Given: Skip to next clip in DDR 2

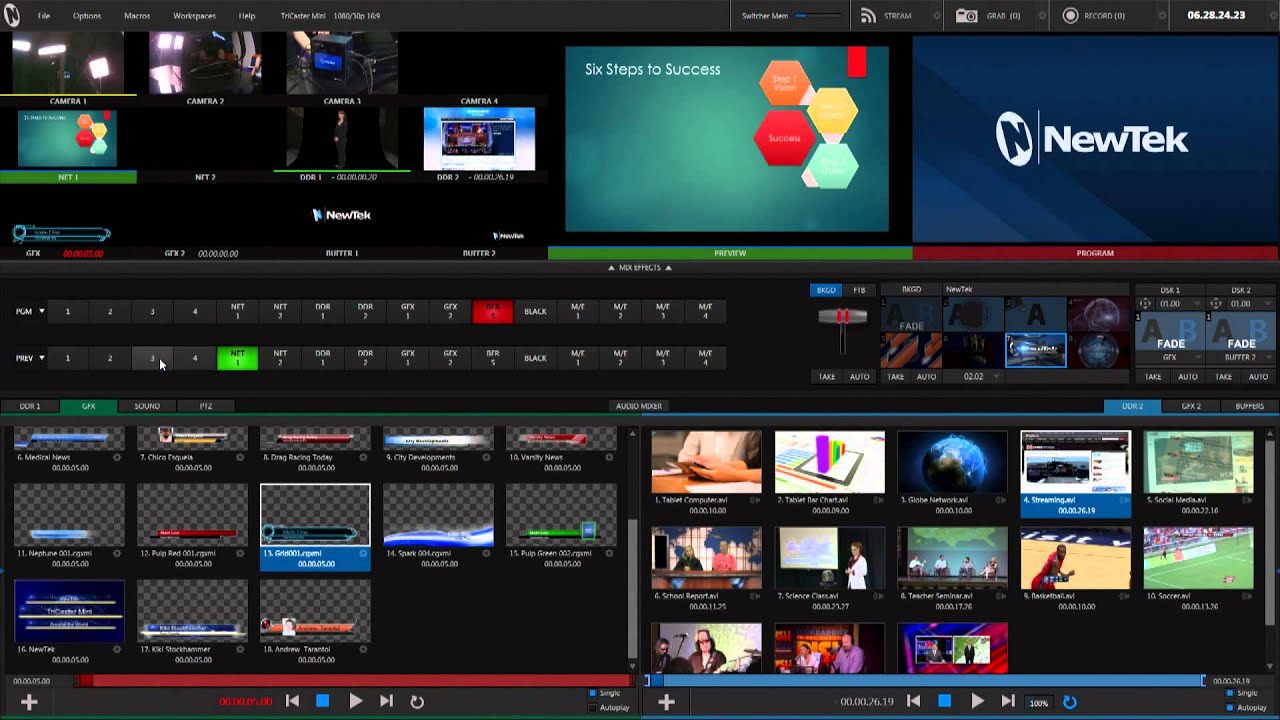Looking at the screenshot, I should (1008, 701).
